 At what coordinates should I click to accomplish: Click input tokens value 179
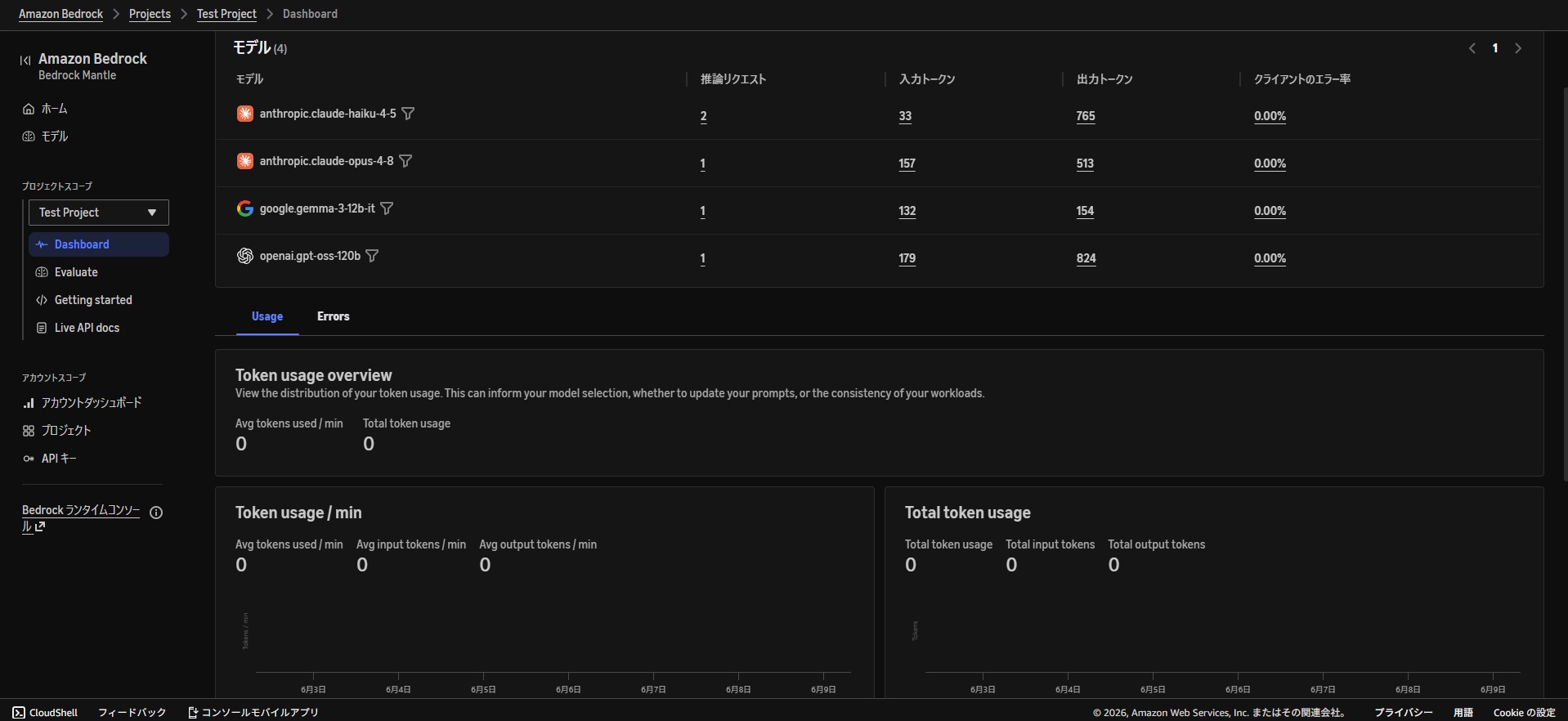tap(907, 258)
